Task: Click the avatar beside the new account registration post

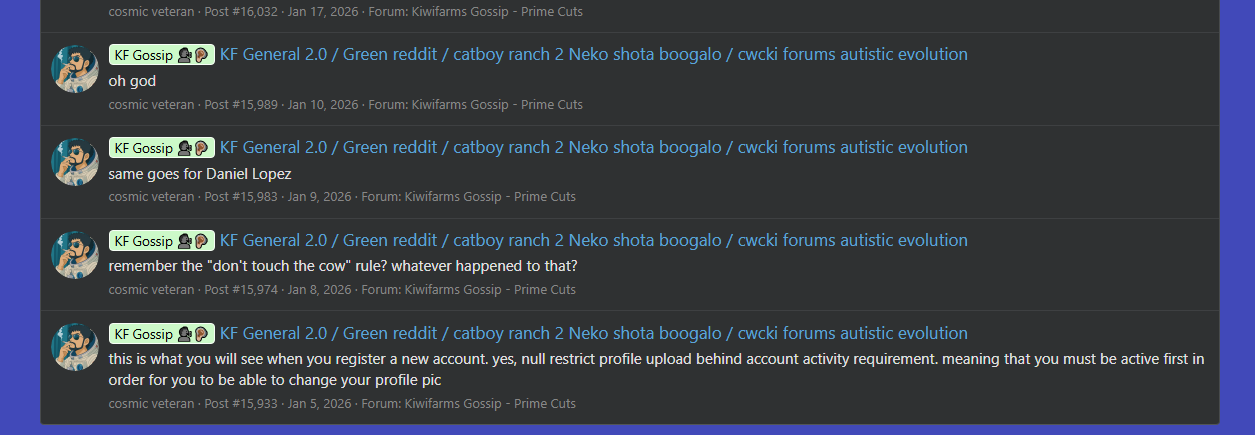Action: 75,347
